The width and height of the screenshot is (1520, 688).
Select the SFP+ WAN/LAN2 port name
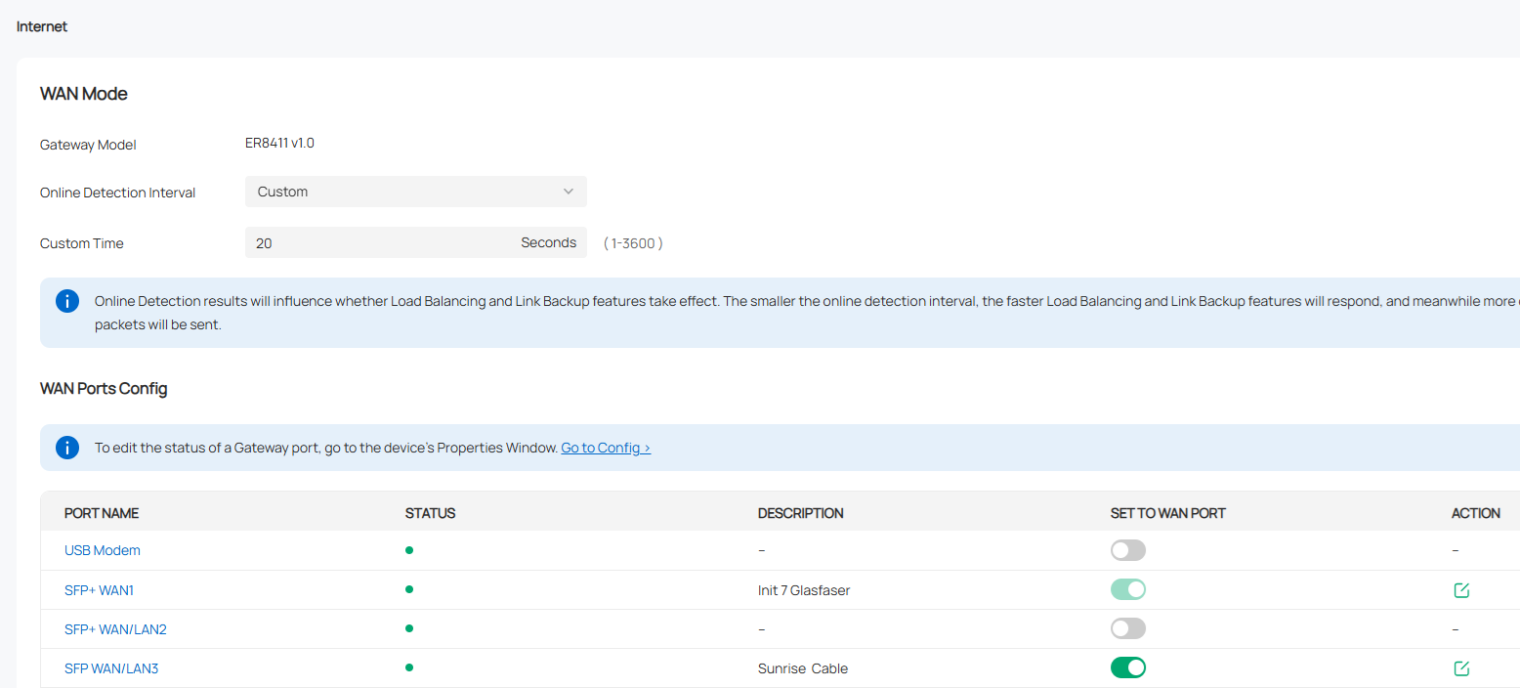point(115,629)
